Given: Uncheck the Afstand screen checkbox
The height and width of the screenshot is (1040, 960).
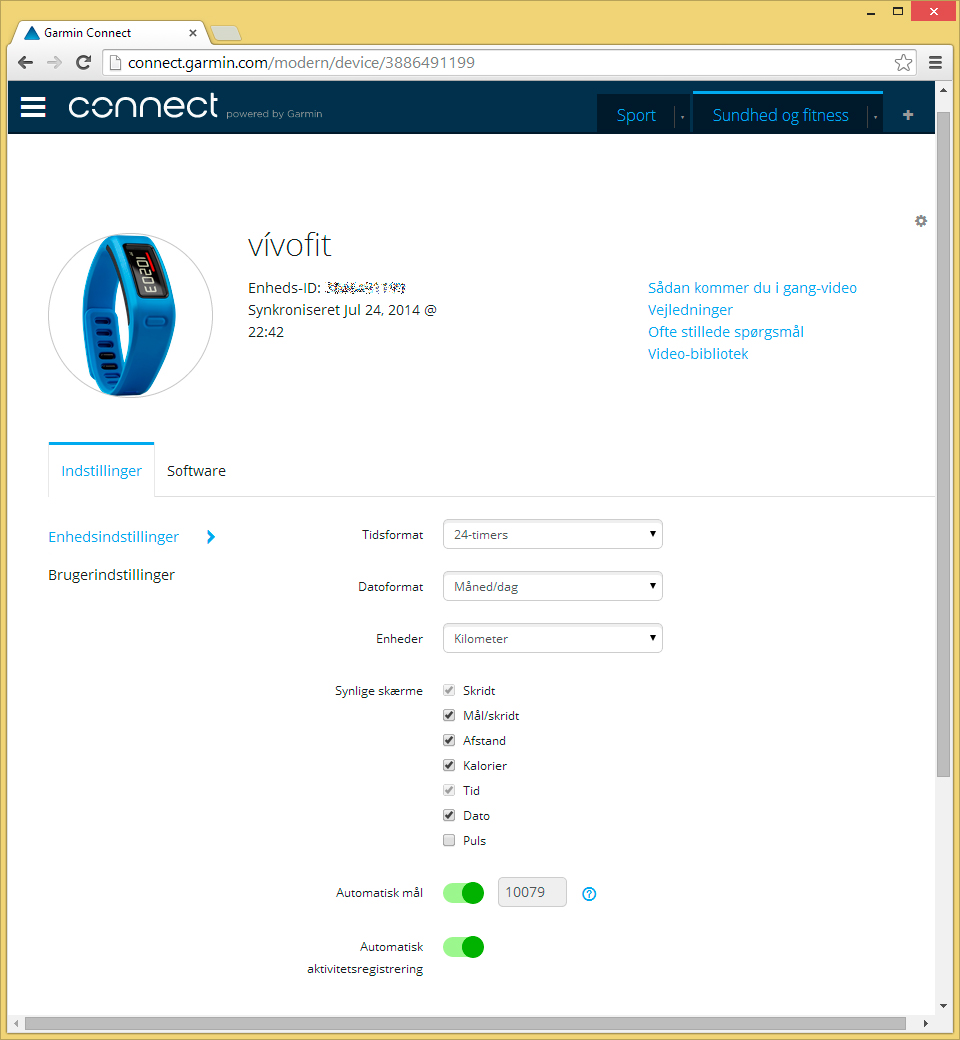Looking at the screenshot, I should pyautogui.click(x=449, y=740).
